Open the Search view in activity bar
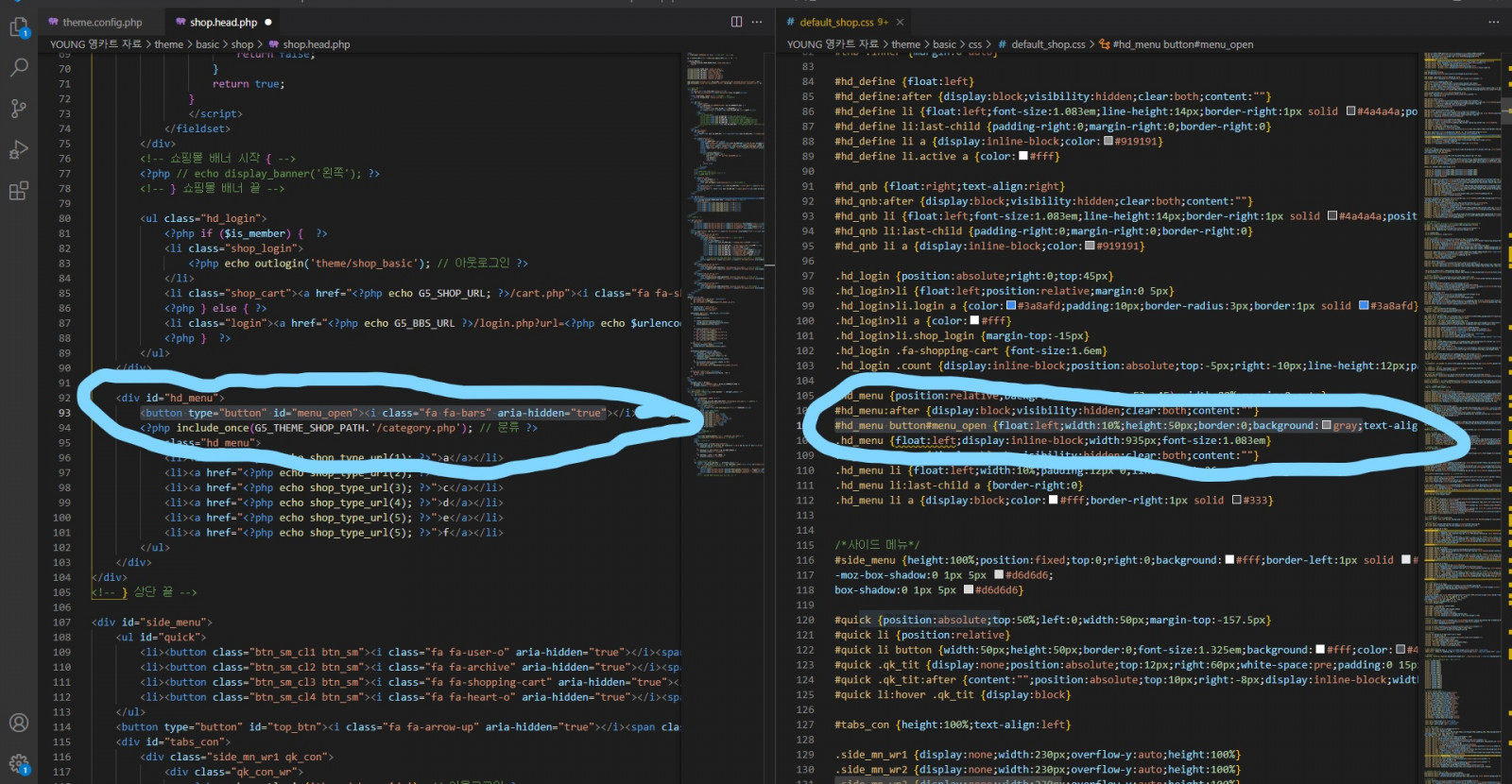 pyautogui.click(x=19, y=68)
